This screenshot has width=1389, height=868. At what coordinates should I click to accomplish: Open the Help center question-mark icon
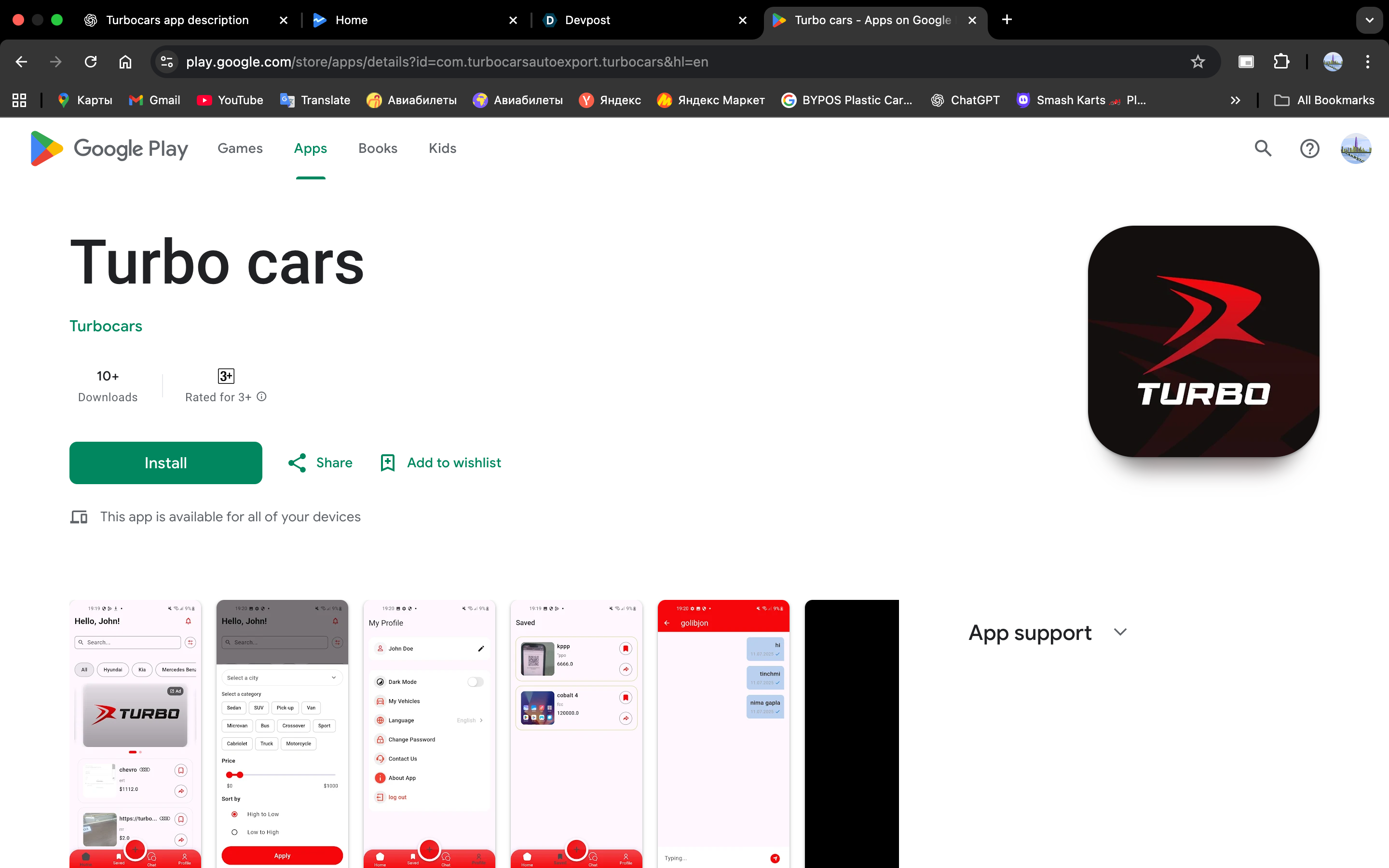[1309, 149]
